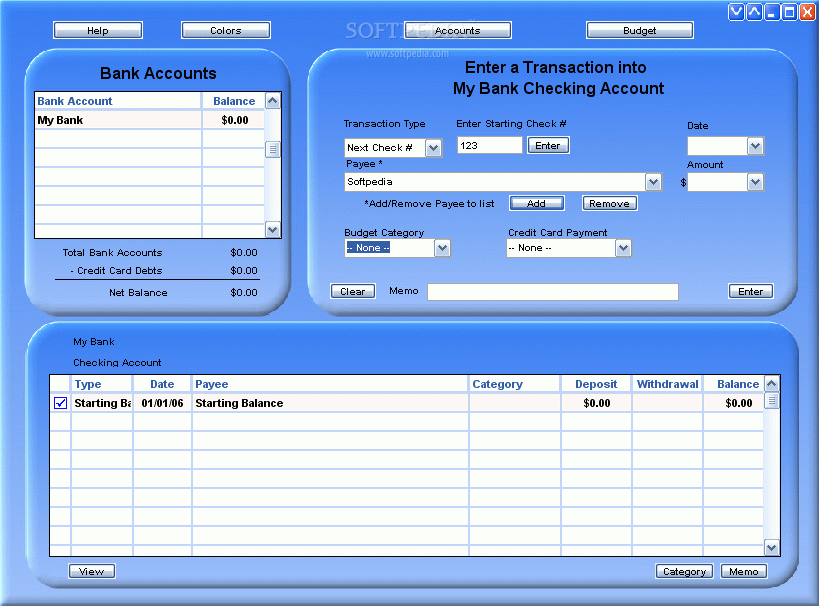This screenshot has width=819, height=606.
Task: Open the Budget screen
Action: click(640, 30)
